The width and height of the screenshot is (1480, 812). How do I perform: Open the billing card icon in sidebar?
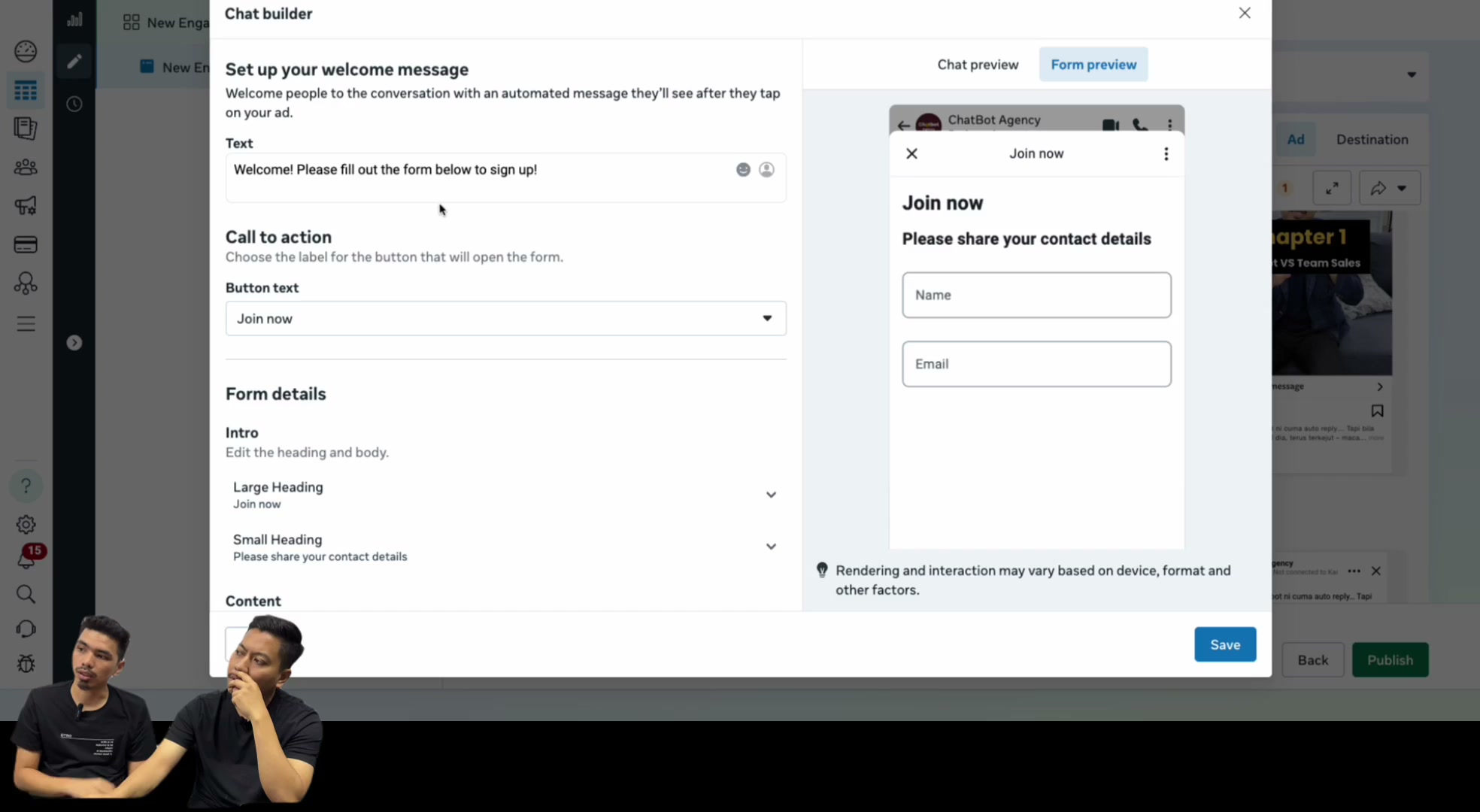(26, 244)
